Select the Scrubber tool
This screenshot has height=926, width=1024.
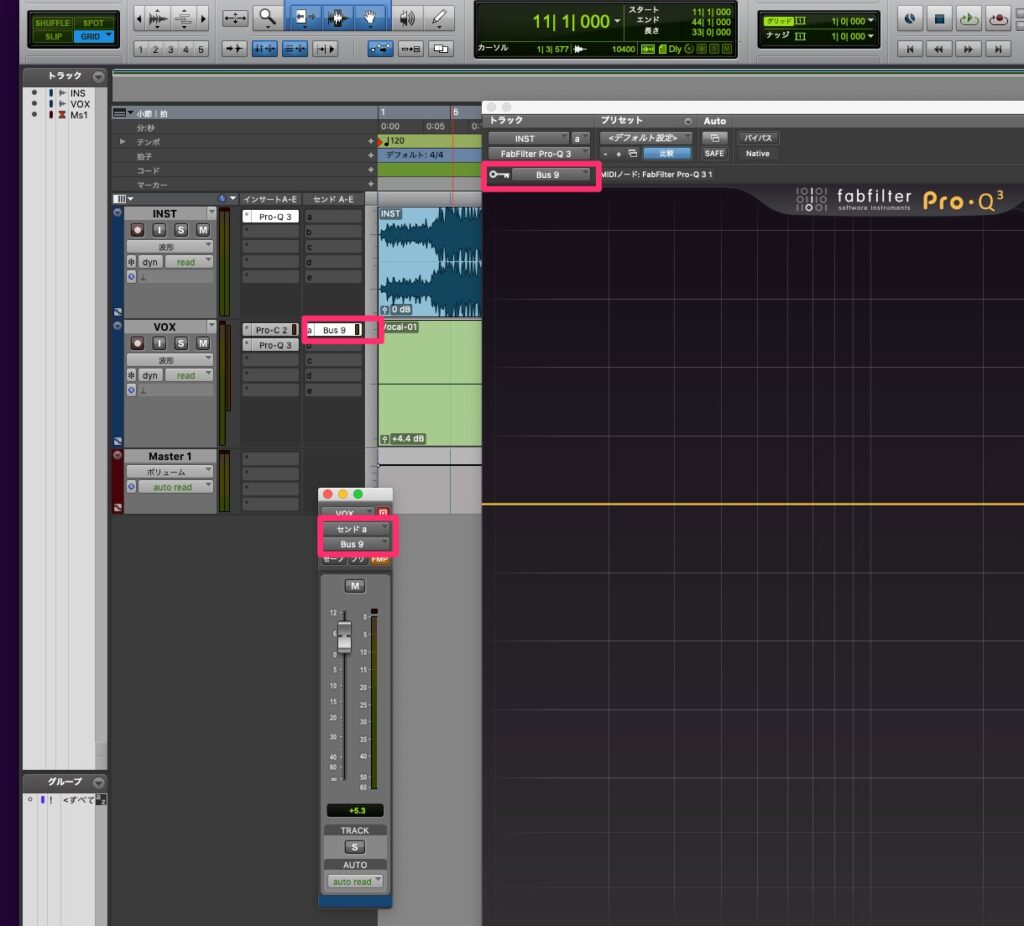click(408, 18)
